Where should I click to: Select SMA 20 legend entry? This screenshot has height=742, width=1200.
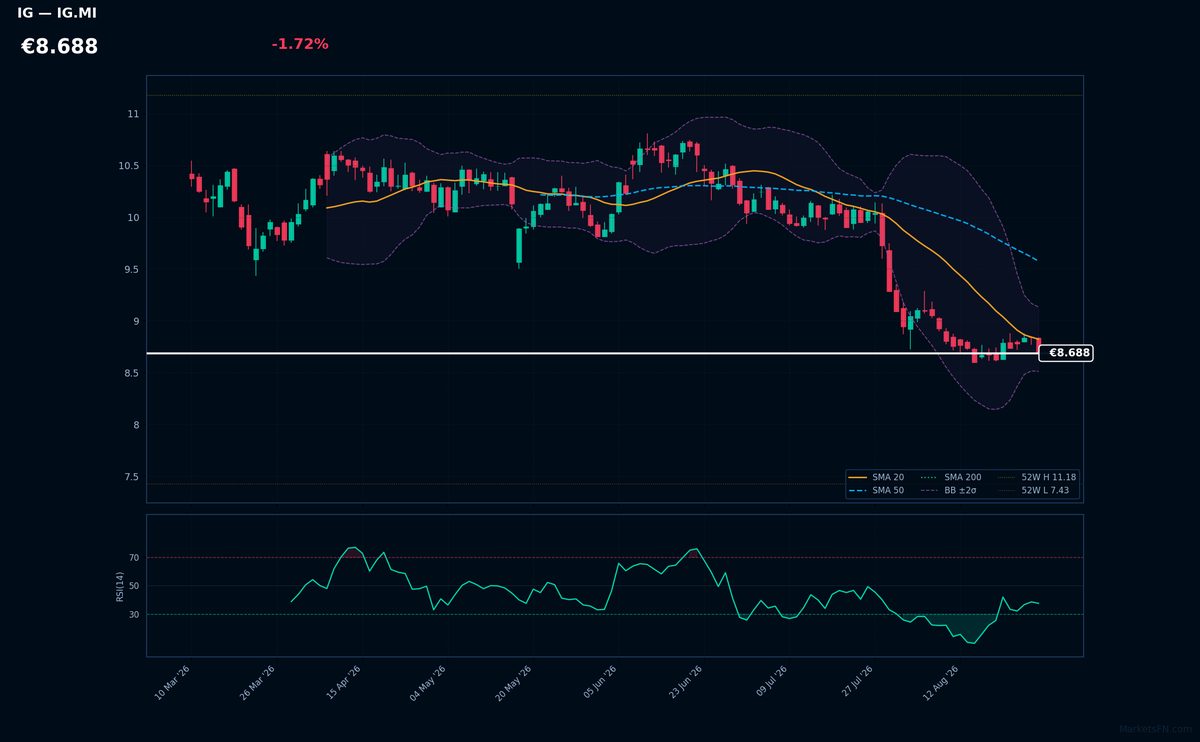tap(876, 478)
